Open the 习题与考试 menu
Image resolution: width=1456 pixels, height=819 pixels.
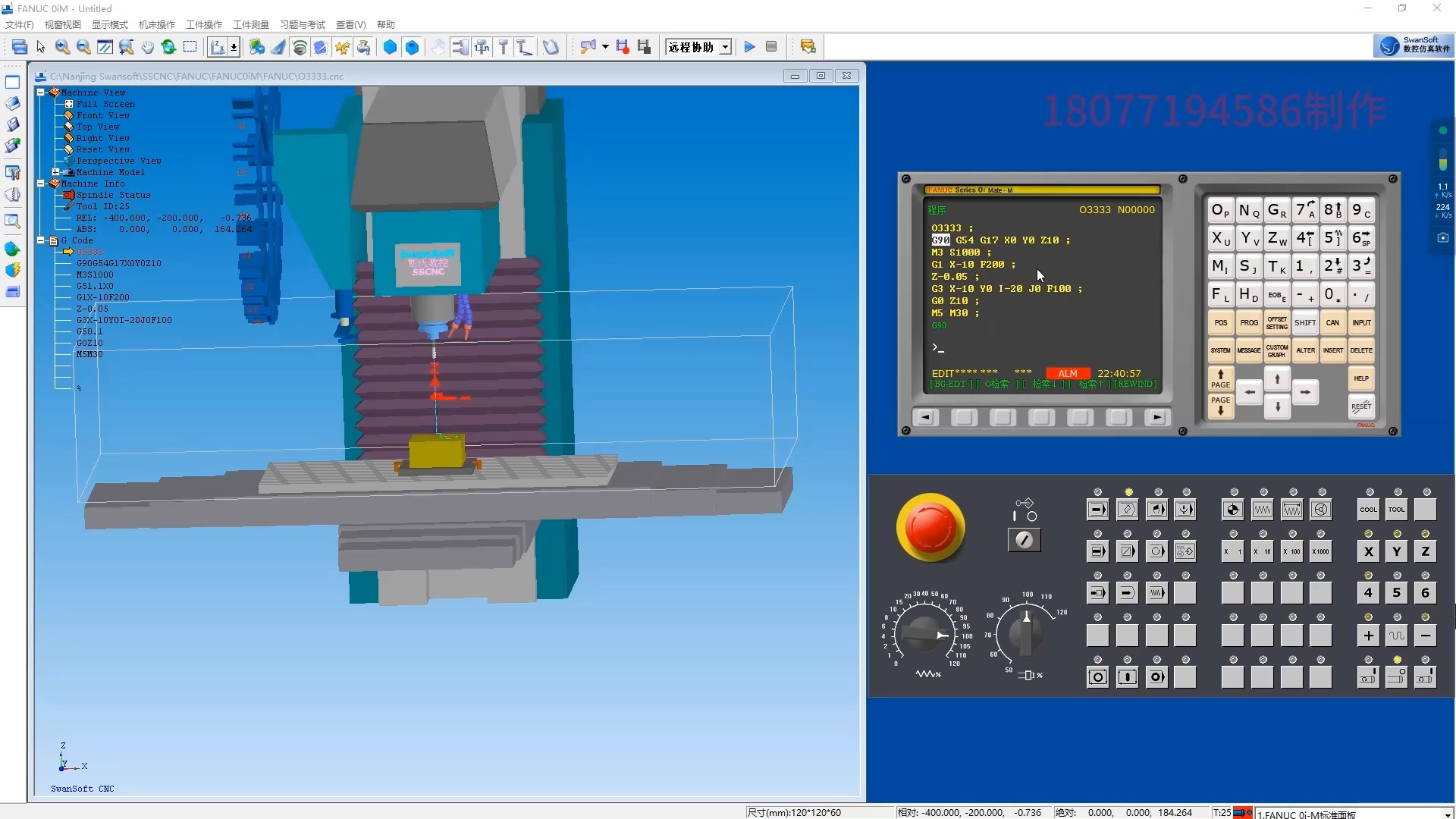coord(303,25)
